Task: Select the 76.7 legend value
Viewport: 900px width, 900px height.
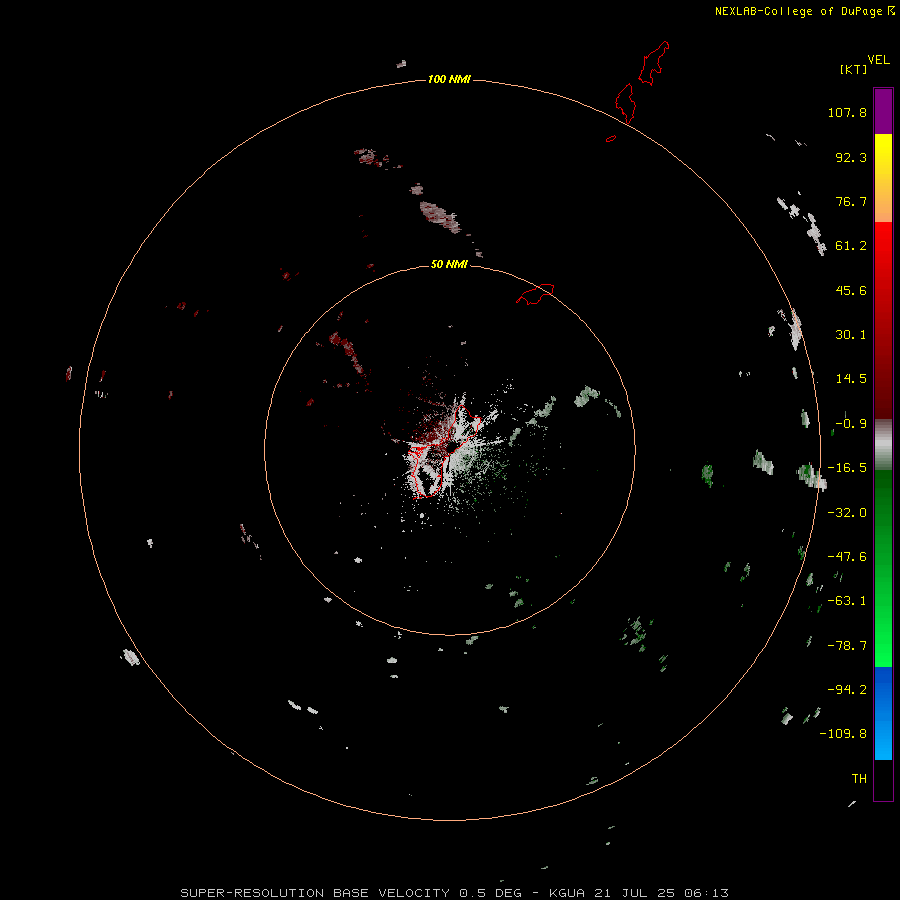Action: [x=851, y=201]
